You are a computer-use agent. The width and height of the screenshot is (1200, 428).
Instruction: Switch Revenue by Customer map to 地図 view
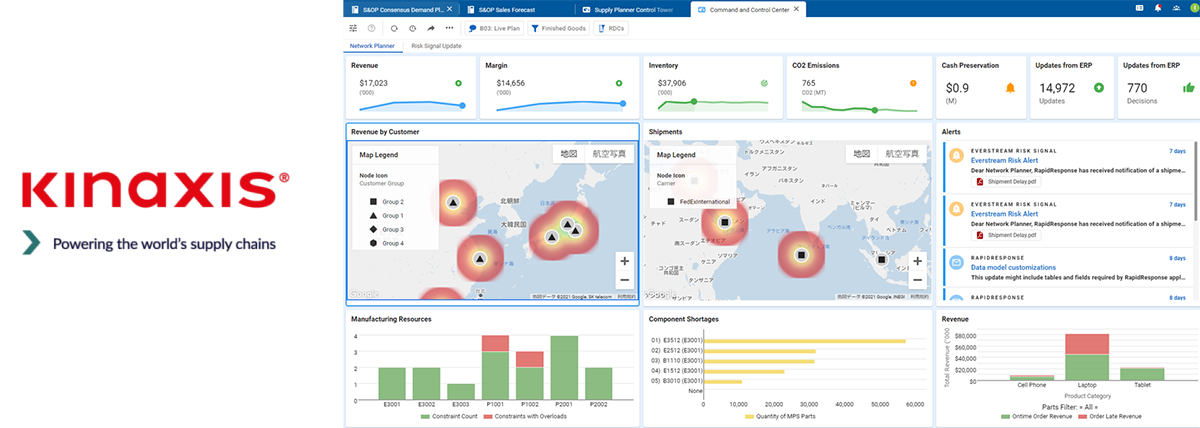tap(568, 154)
